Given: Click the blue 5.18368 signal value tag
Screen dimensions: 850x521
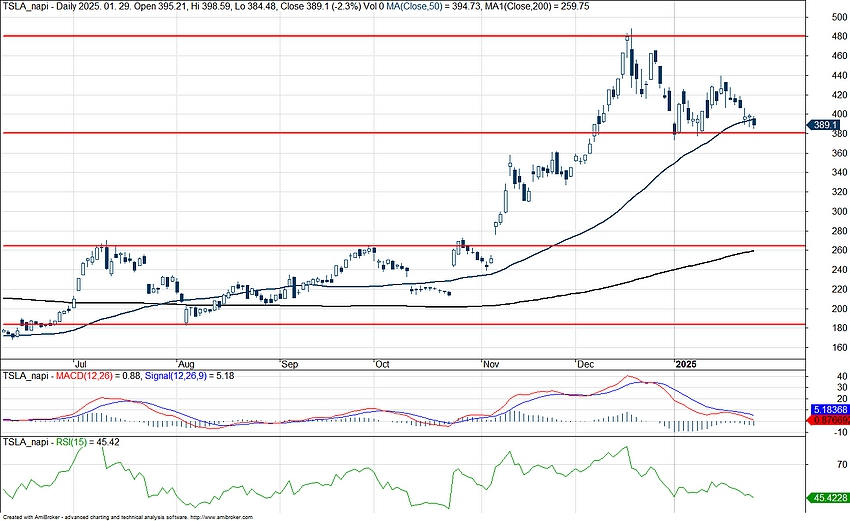Looking at the screenshot, I should tap(830, 410).
